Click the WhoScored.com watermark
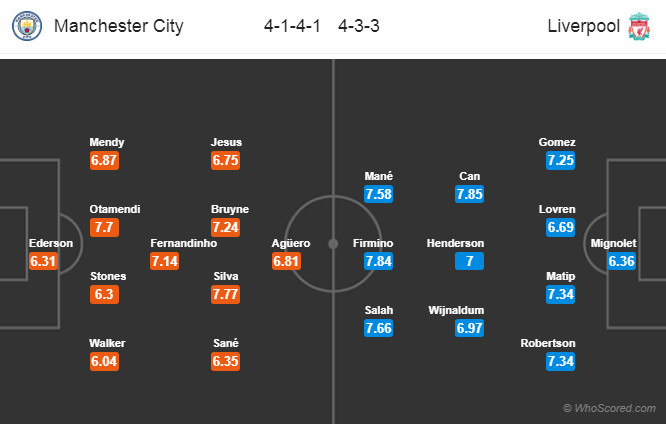Viewport: 666px width, 424px height. tap(611, 408)
